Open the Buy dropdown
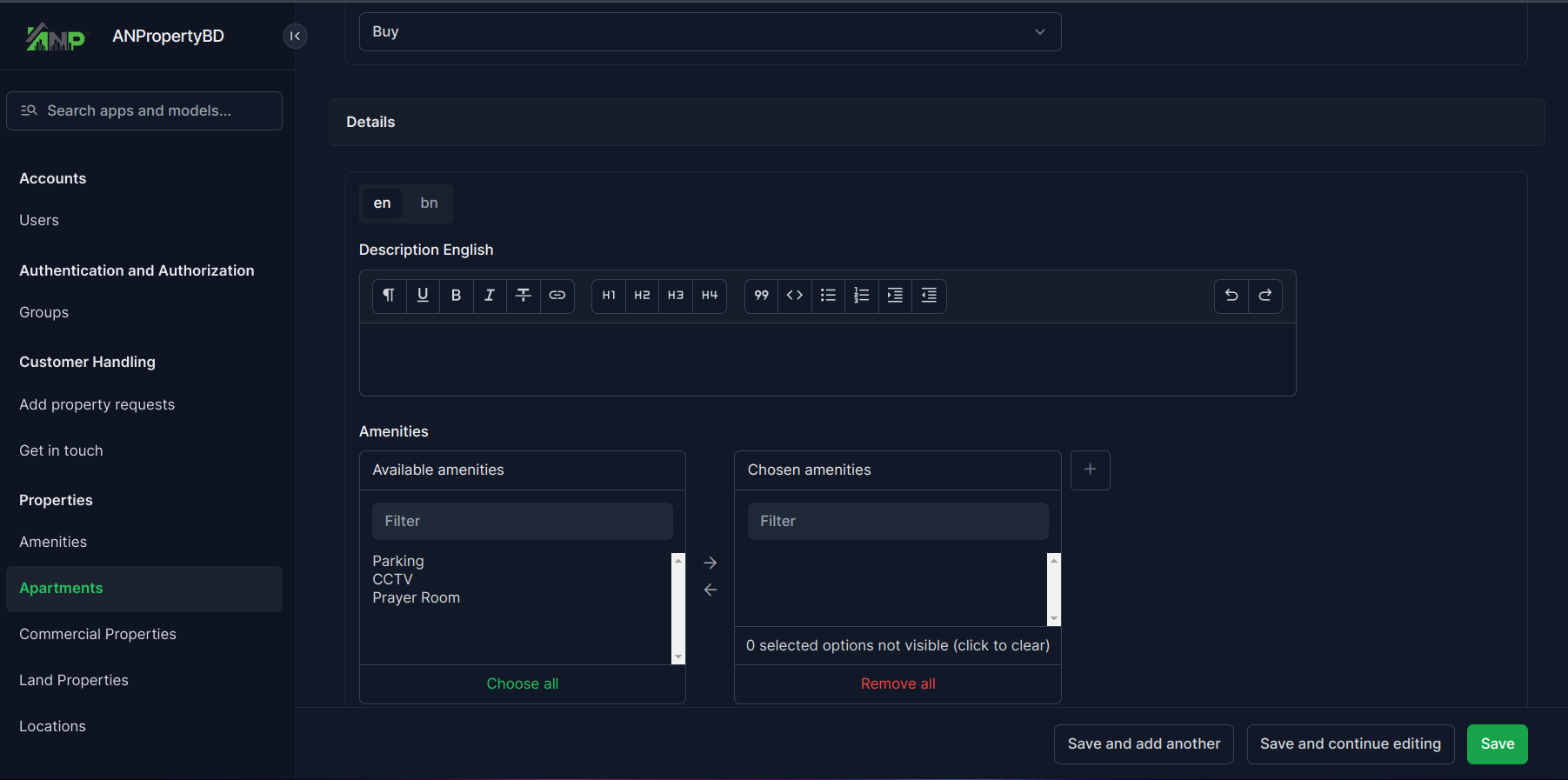This screenshot has height=780, width=1568. tap(710, 31)
